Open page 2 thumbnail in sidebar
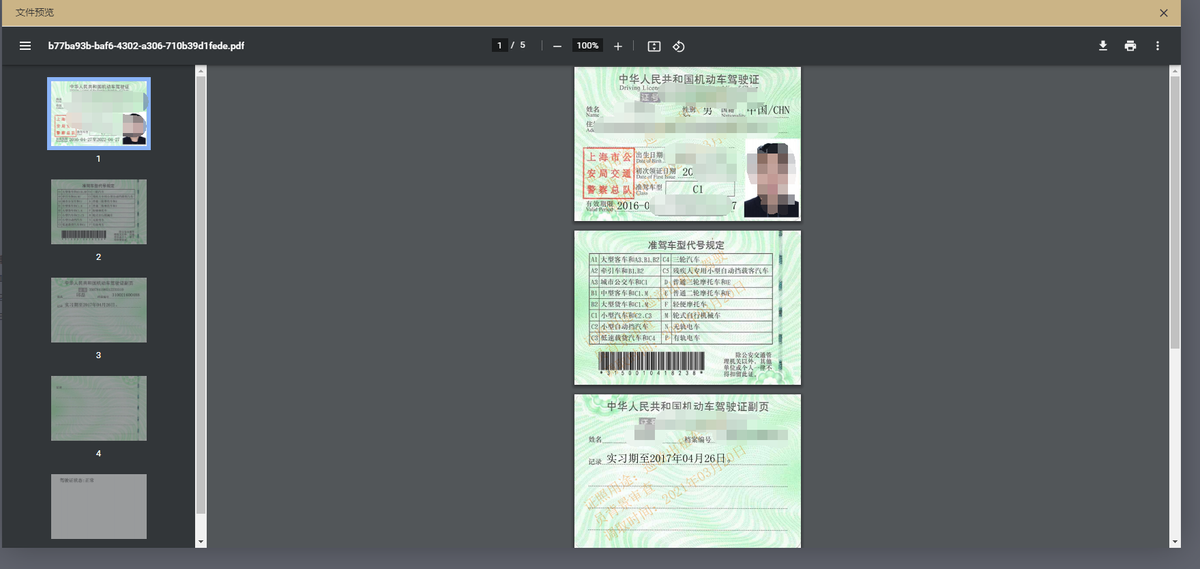 [99, 212]
